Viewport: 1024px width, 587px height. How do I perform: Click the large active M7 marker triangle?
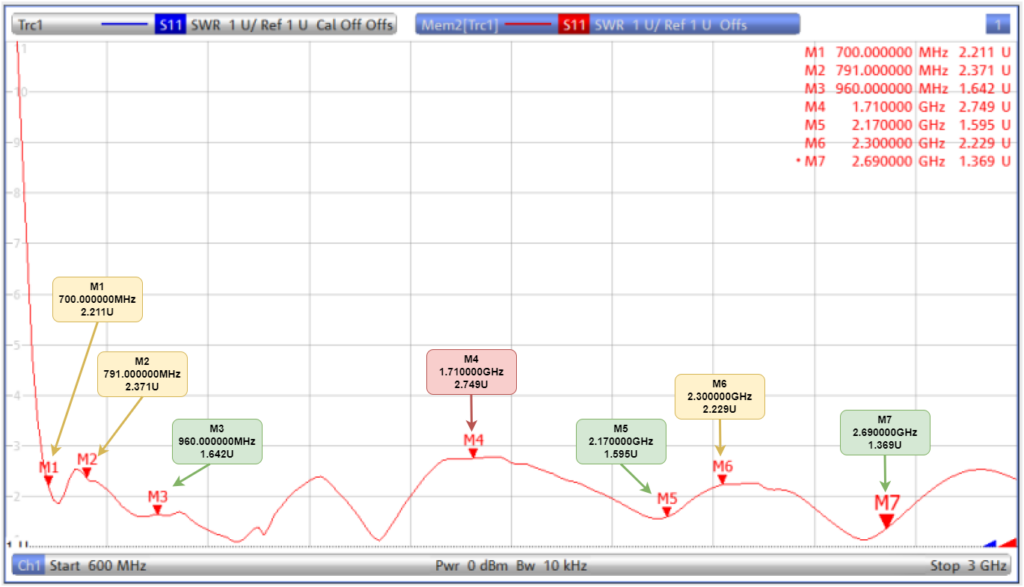click(886, 520)
